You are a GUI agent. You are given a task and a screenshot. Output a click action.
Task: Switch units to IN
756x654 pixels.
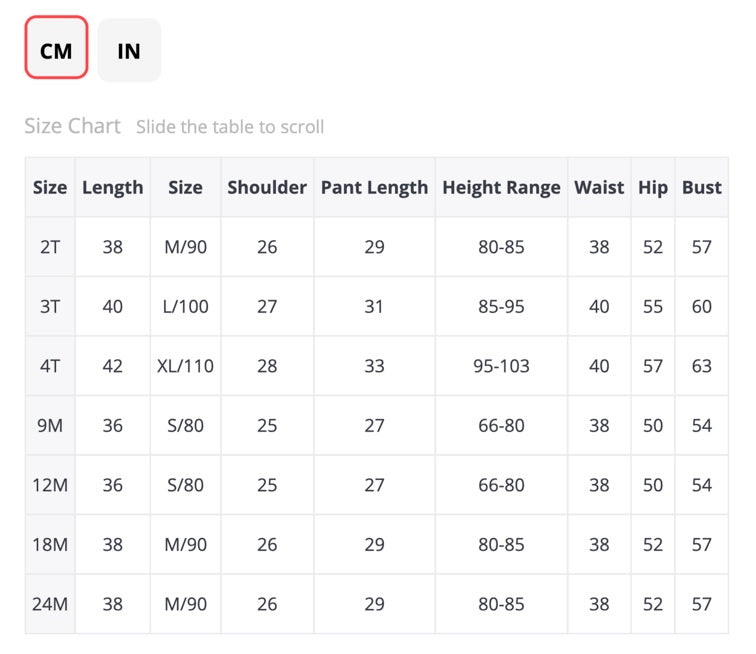[x=129, y=50]
